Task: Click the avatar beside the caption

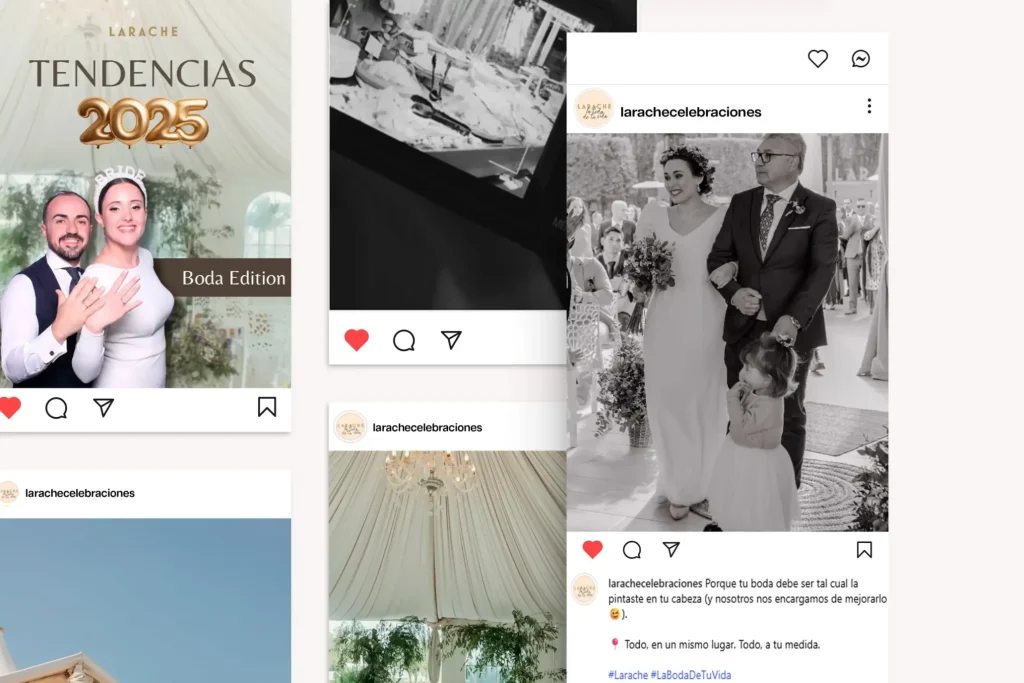Action: pos(584,590)
